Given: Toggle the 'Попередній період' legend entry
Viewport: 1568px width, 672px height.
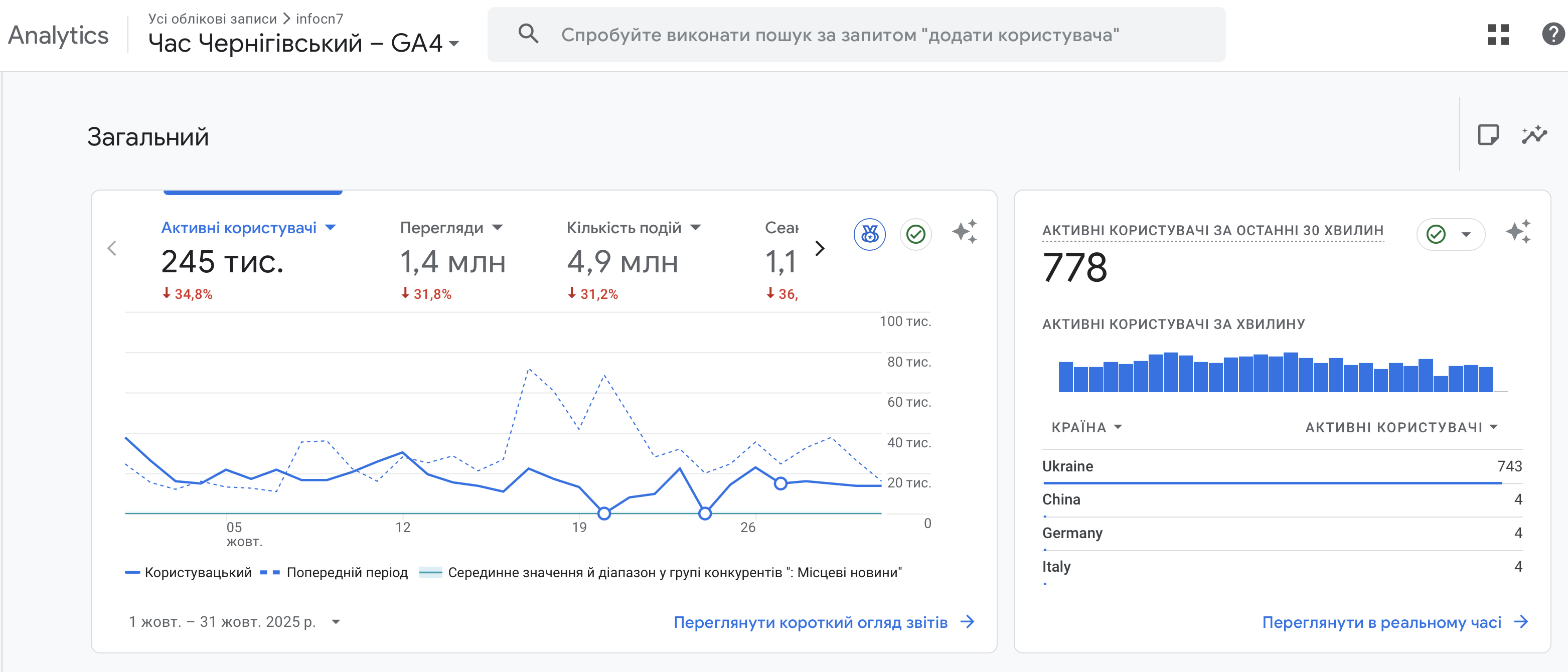Looking at the screenshot, I should pyautogui.click(x=347, y=572).
